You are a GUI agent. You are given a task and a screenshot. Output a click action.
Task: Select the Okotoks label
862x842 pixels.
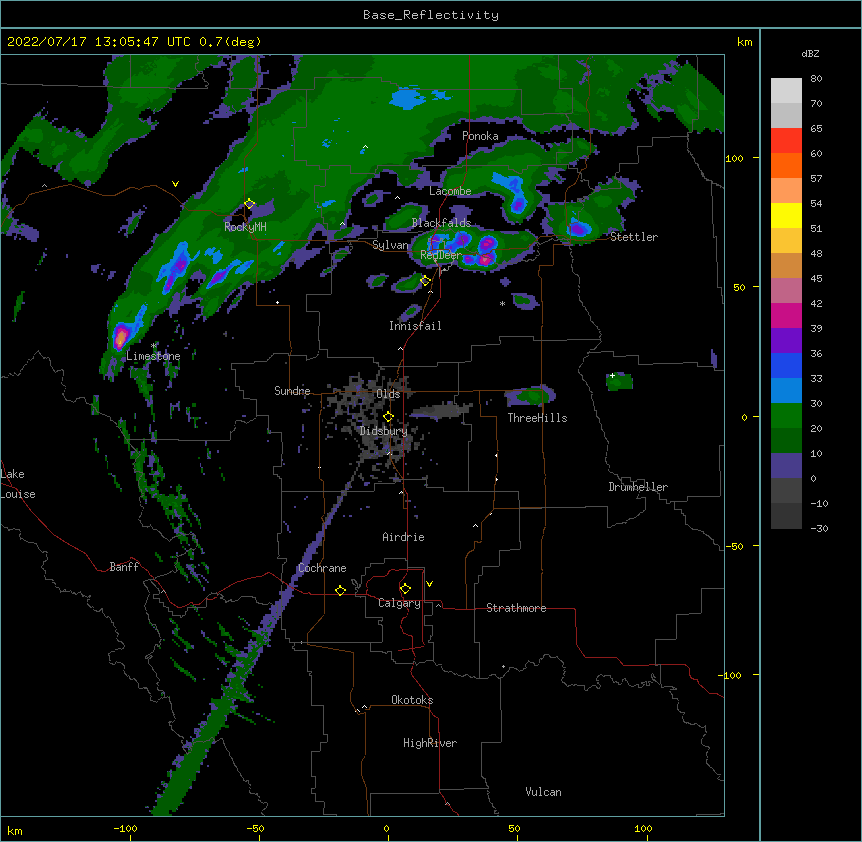[412, 700]
